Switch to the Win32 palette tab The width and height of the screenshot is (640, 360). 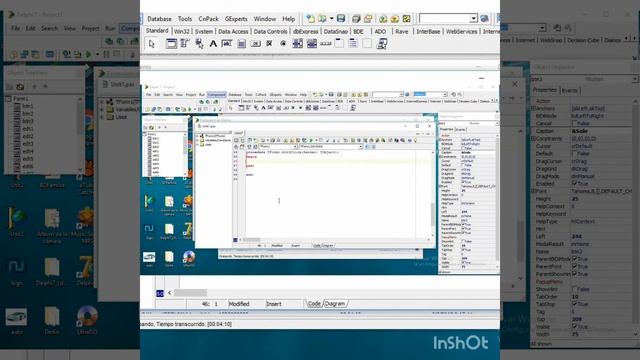[x=182, y=31]
